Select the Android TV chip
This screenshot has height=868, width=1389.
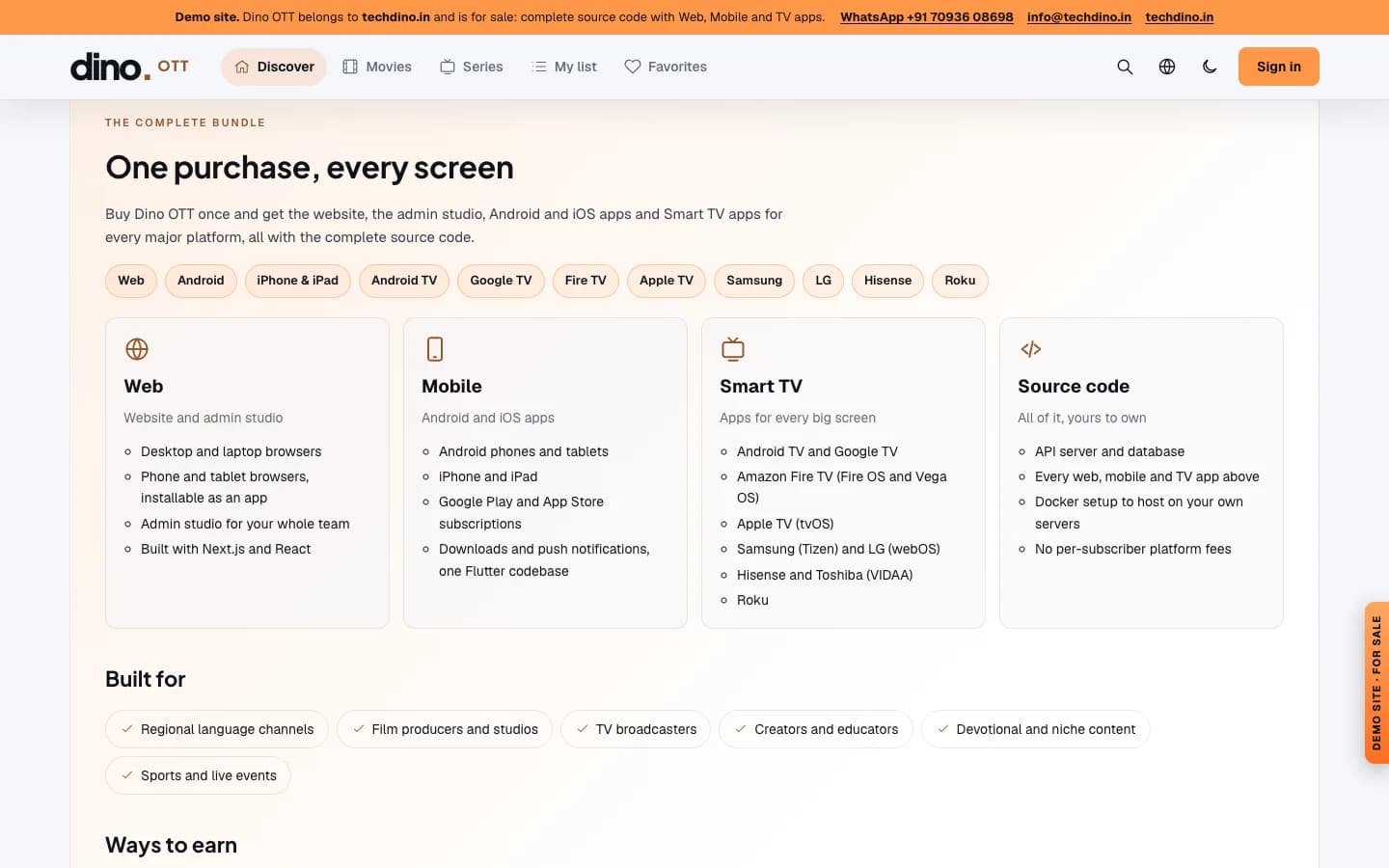pyautogui.click(x=404, y=281)
